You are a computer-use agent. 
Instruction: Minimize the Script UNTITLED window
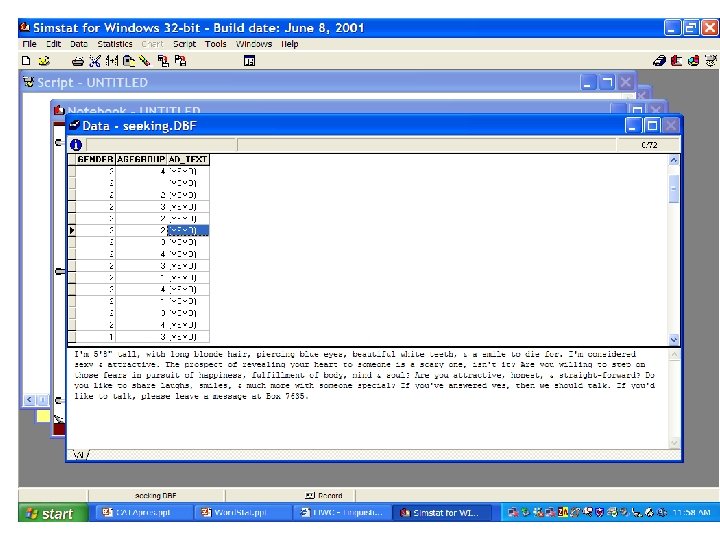coord(588,83)
